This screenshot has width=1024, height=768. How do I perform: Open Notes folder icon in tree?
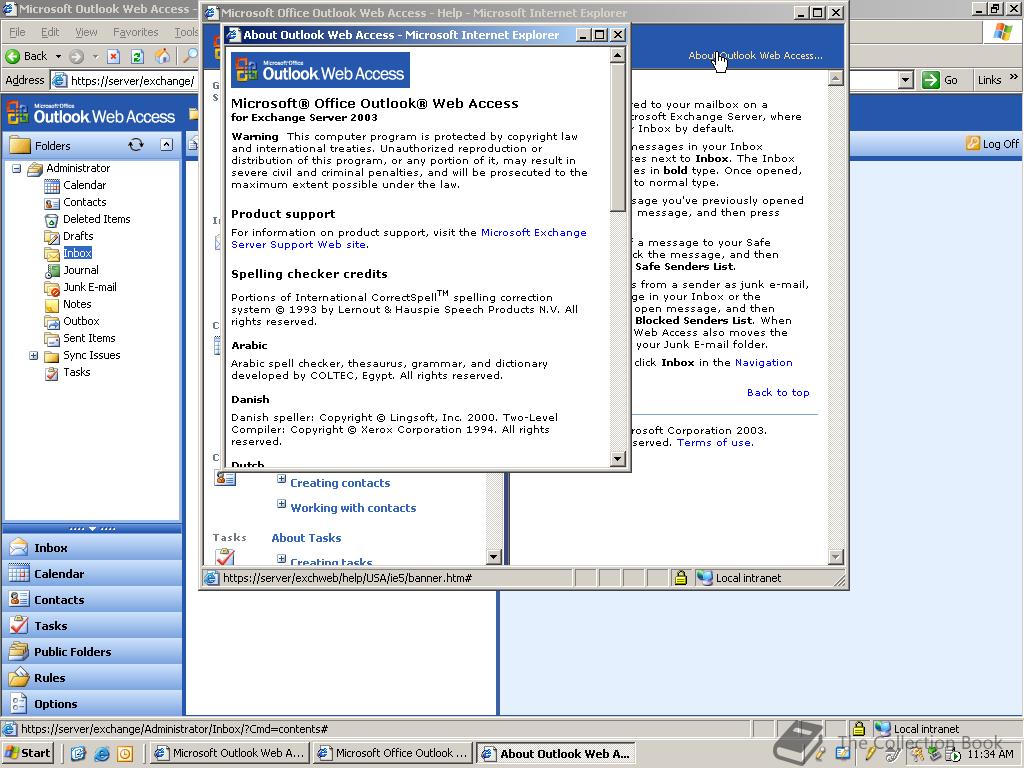click(x=52, y=304)
